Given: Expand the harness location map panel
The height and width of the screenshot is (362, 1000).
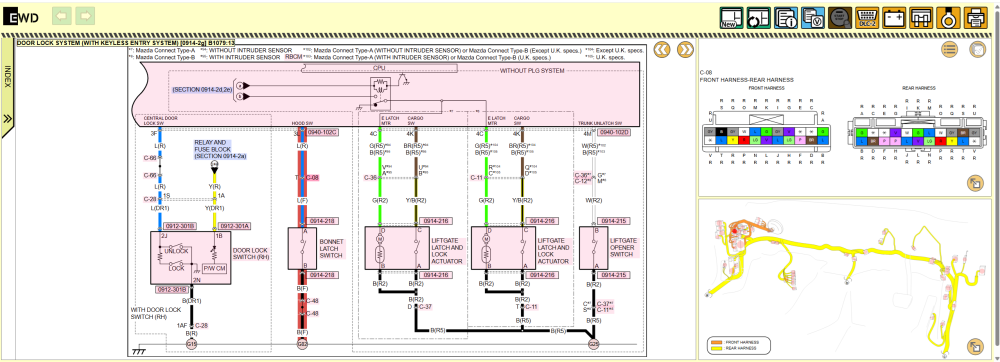Looking at the screenshot, I should (x=975, y=347).
